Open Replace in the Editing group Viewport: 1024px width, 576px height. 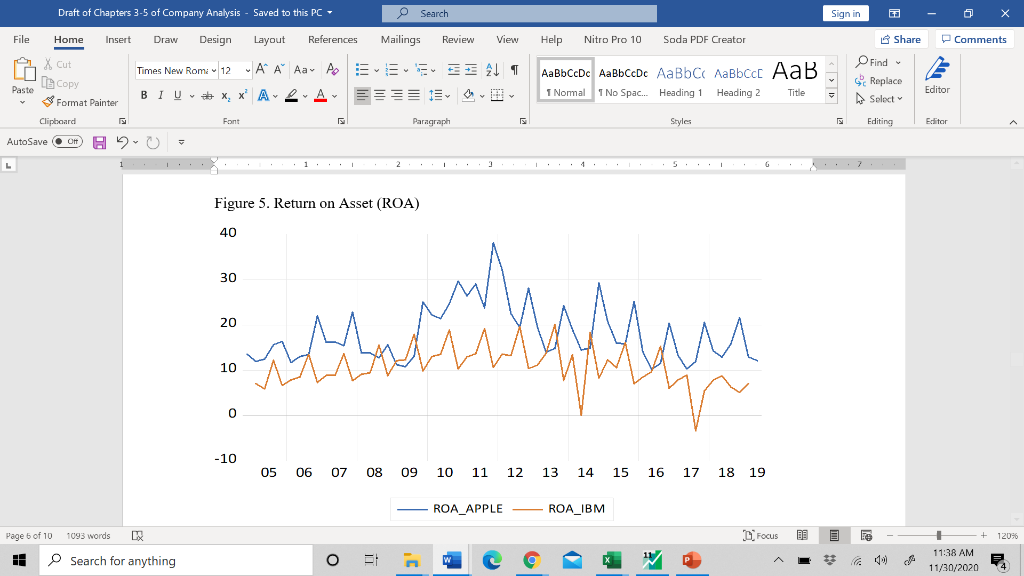[878, 80]
